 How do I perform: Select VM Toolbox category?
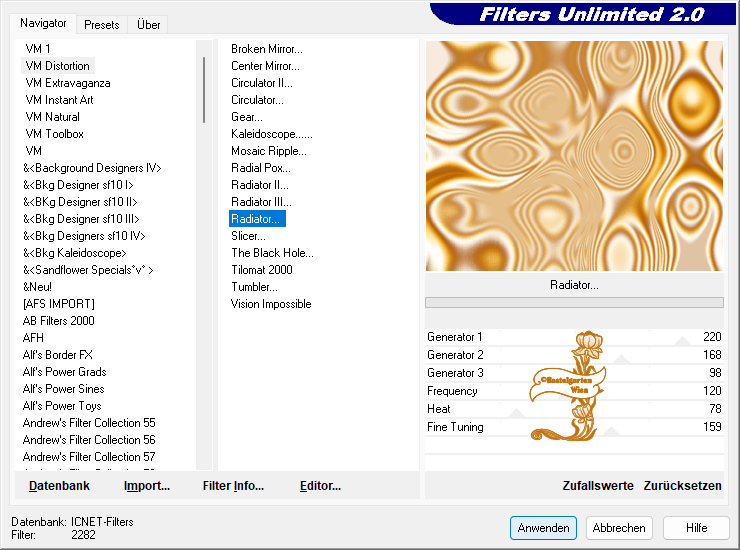pyautogui.click(x=55, y=134)
